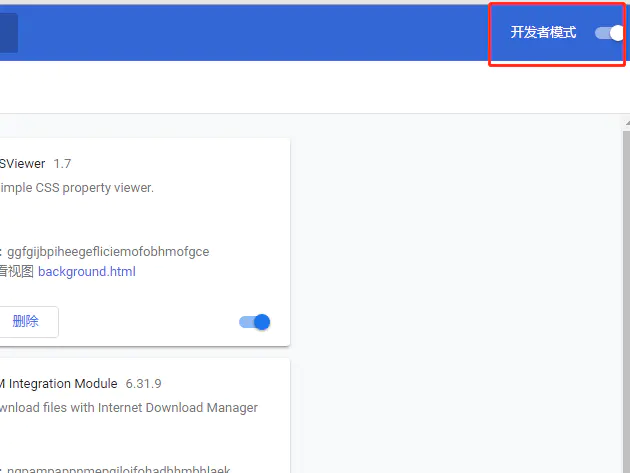The height and width of the screenshot is (473, 630).
Task: Click the 'Simple CSS property viewer.' description
Action: [x=76, y=188]
